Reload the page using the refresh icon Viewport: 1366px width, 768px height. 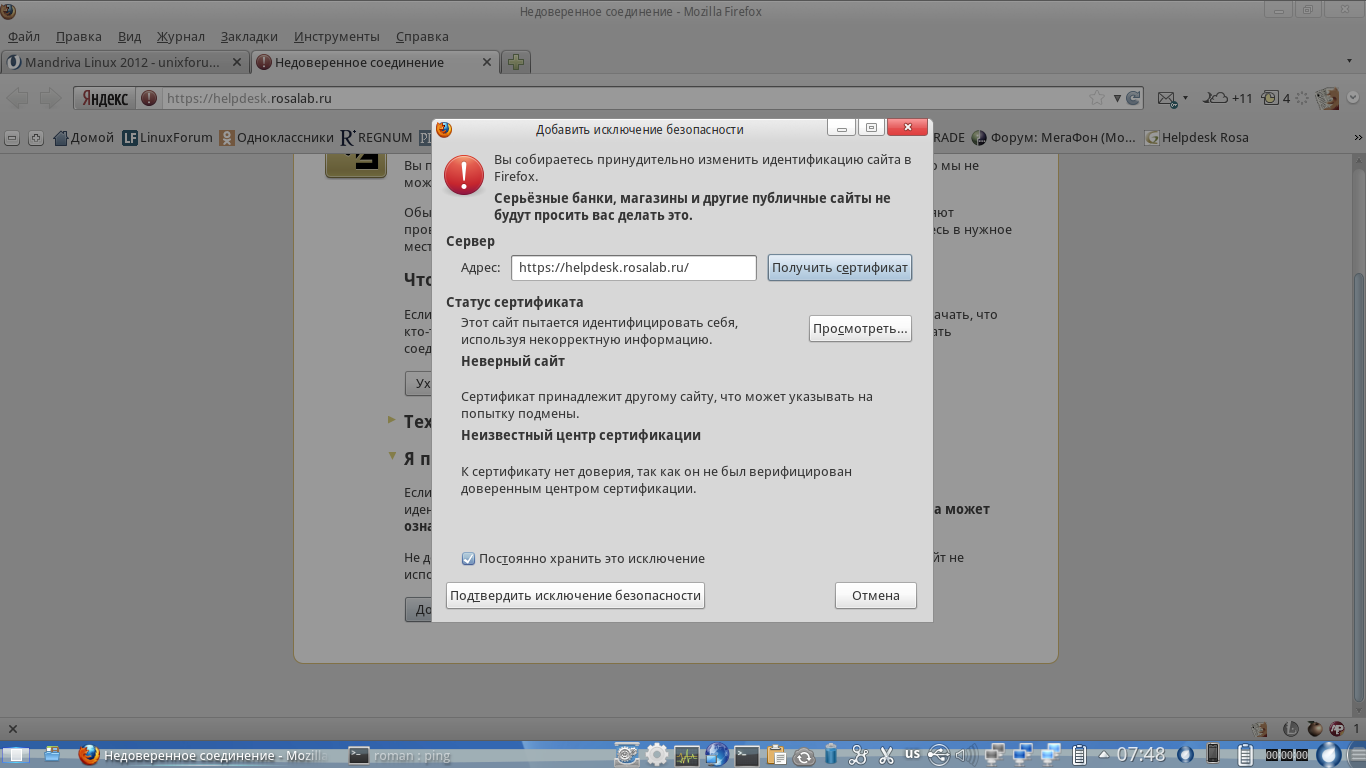pos(1133,98)
